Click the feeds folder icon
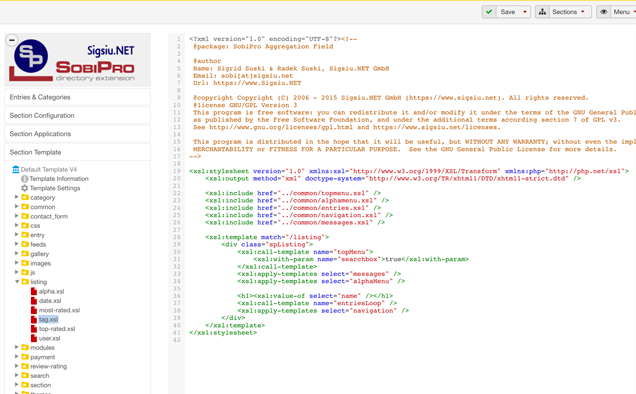This screenshot has width=636, height=394. (x=25, y=244)
